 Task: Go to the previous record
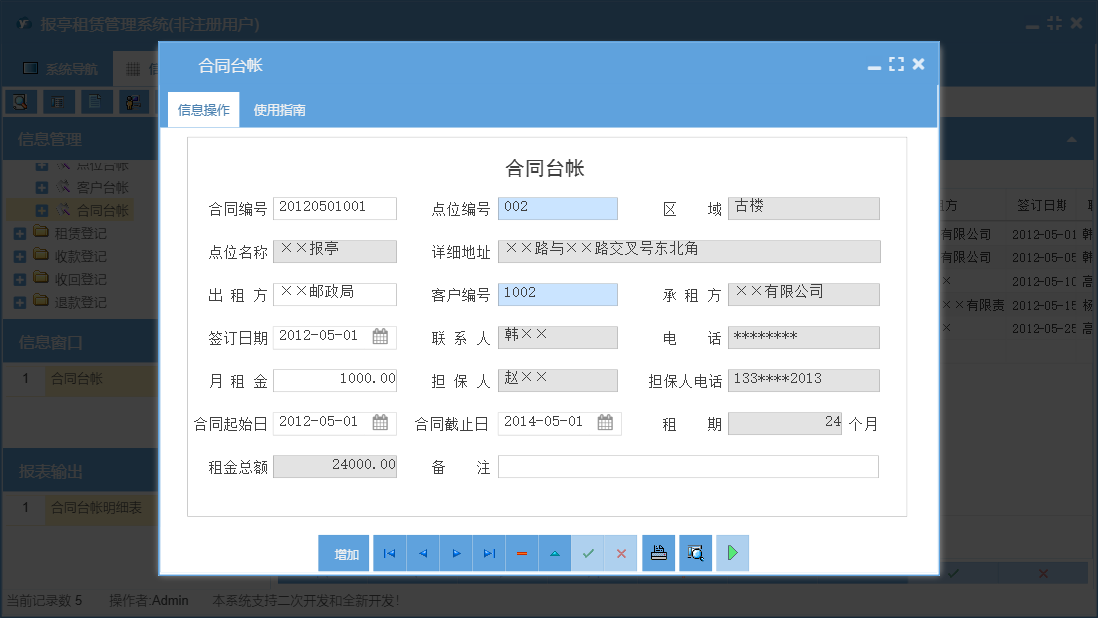pyautogui.click(x=422, y=552)
